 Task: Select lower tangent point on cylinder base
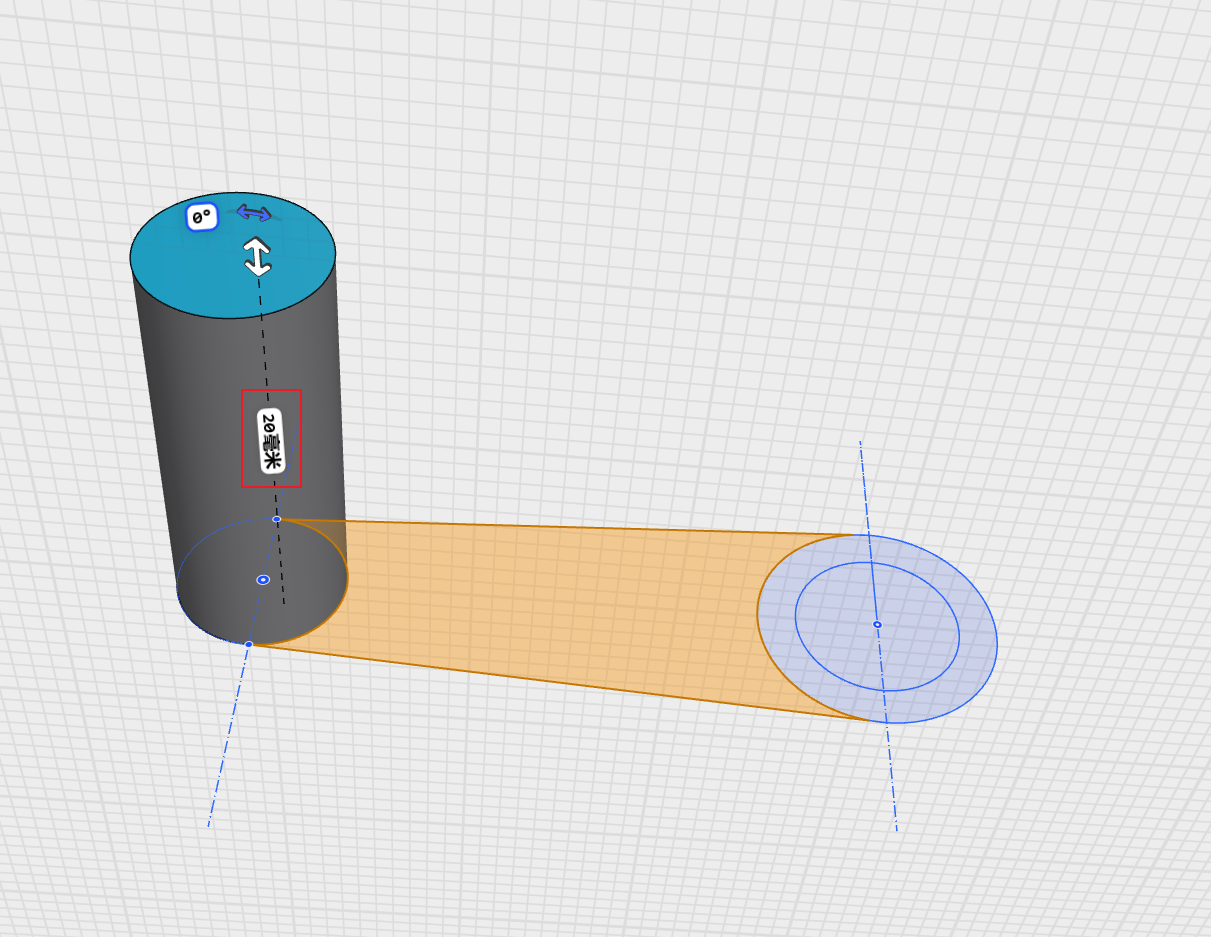(x=248, y=644)
